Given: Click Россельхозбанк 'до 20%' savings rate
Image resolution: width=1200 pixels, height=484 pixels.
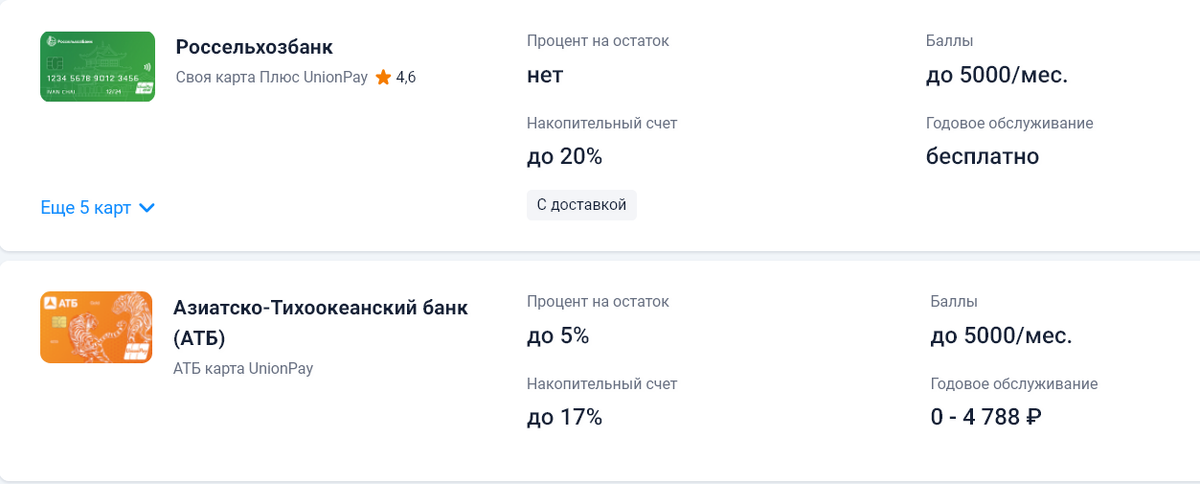Looking at the screenshot, I should 564,157.
